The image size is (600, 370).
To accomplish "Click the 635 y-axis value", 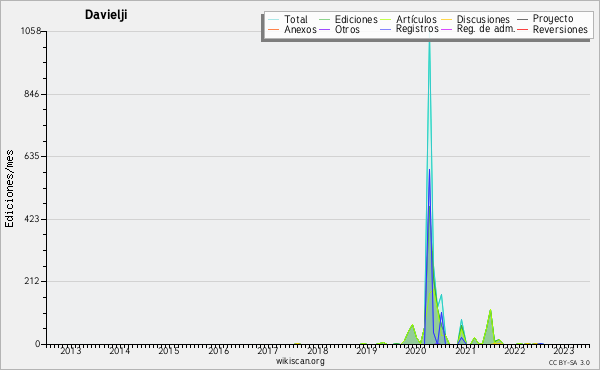I will pyautogui.click(x=31, y=156).
